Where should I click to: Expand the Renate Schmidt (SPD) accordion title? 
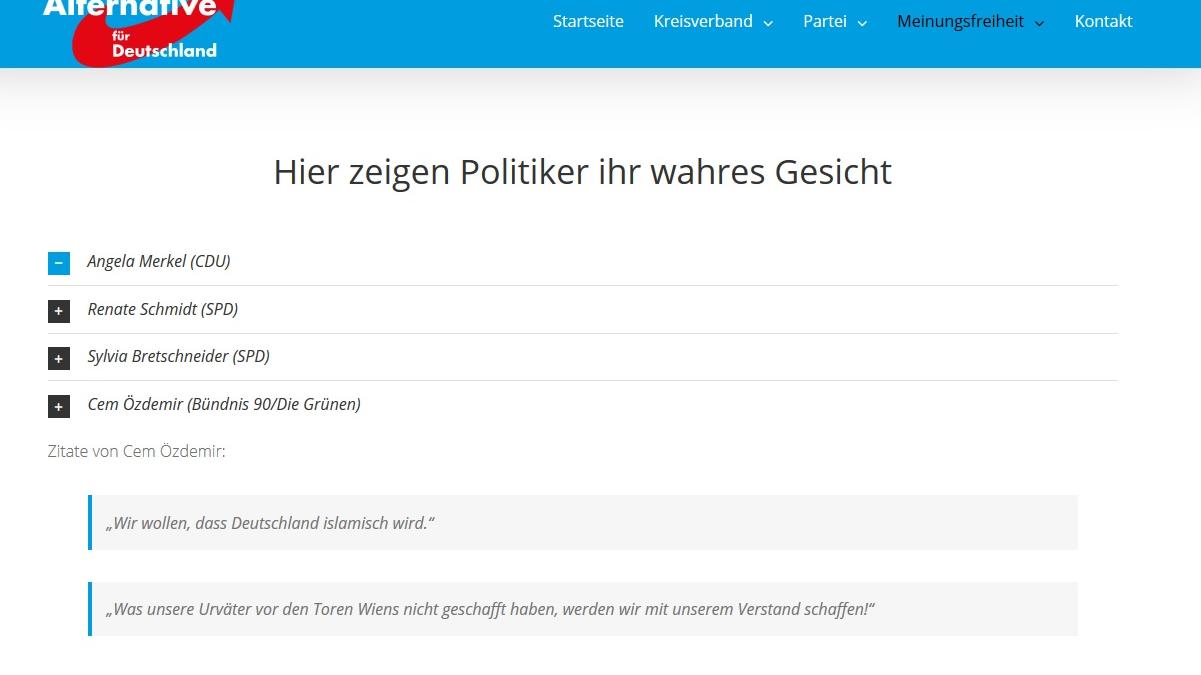(163, 309)
